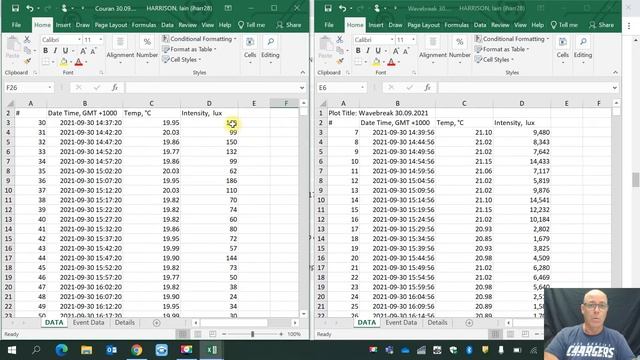
Task: Open Editing group in left window
Action: point(270,49)
